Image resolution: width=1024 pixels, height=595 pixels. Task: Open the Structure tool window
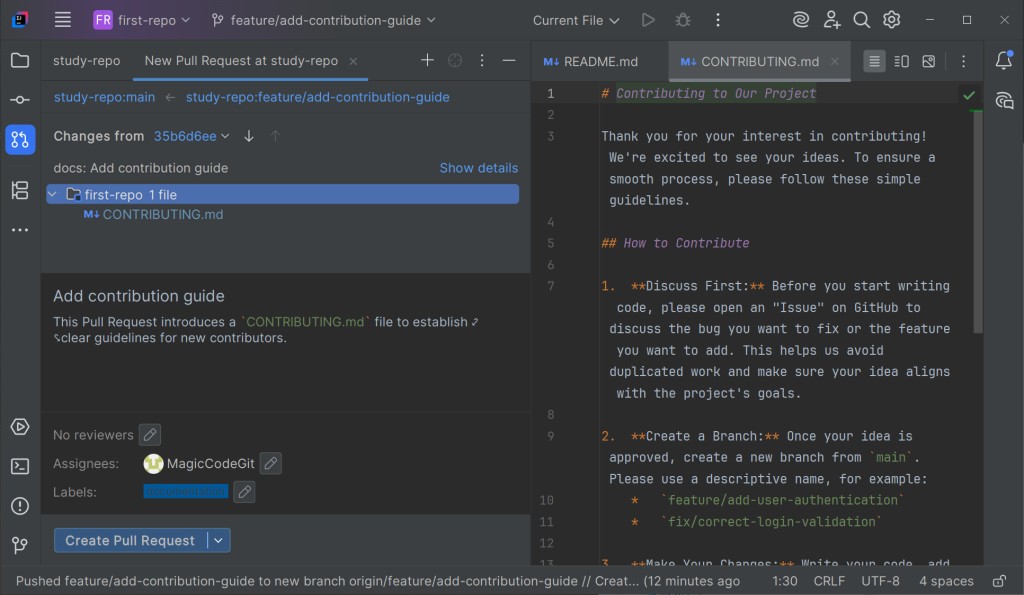[x=20, y=190]
